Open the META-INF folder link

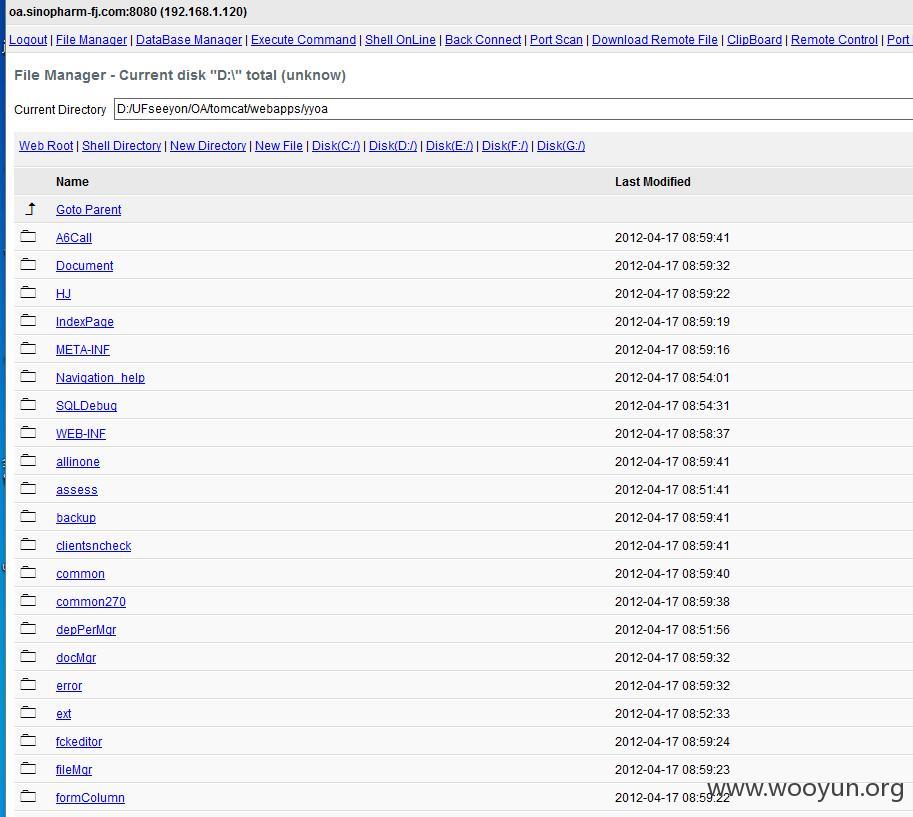83,349
